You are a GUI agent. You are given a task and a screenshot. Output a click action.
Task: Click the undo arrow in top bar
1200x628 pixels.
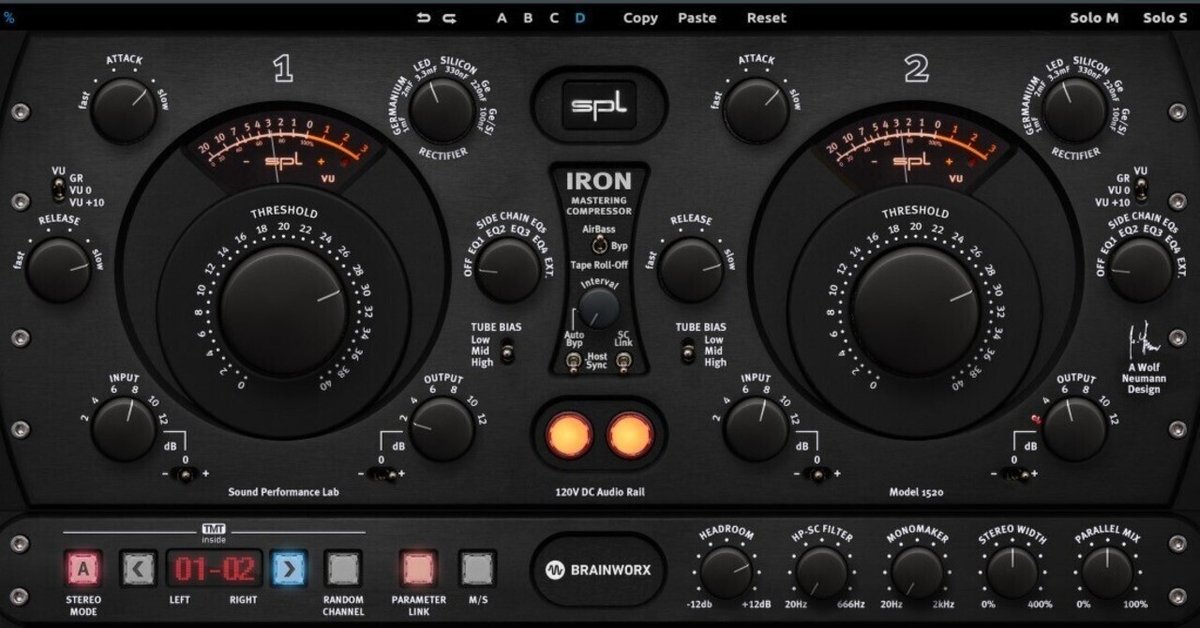click(x=423, y=18)
